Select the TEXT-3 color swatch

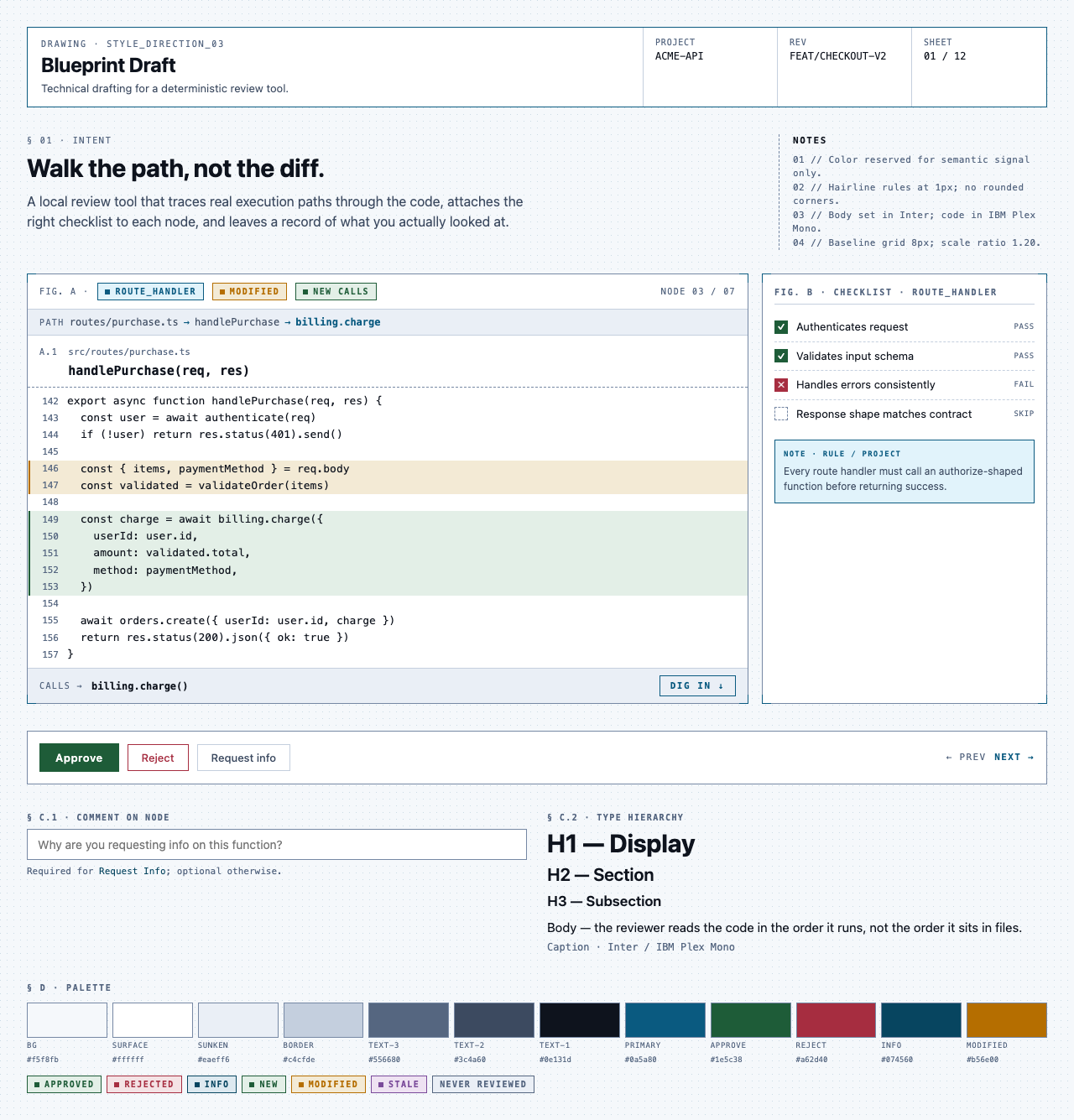pyautogui.click(x=409, y=1020)
